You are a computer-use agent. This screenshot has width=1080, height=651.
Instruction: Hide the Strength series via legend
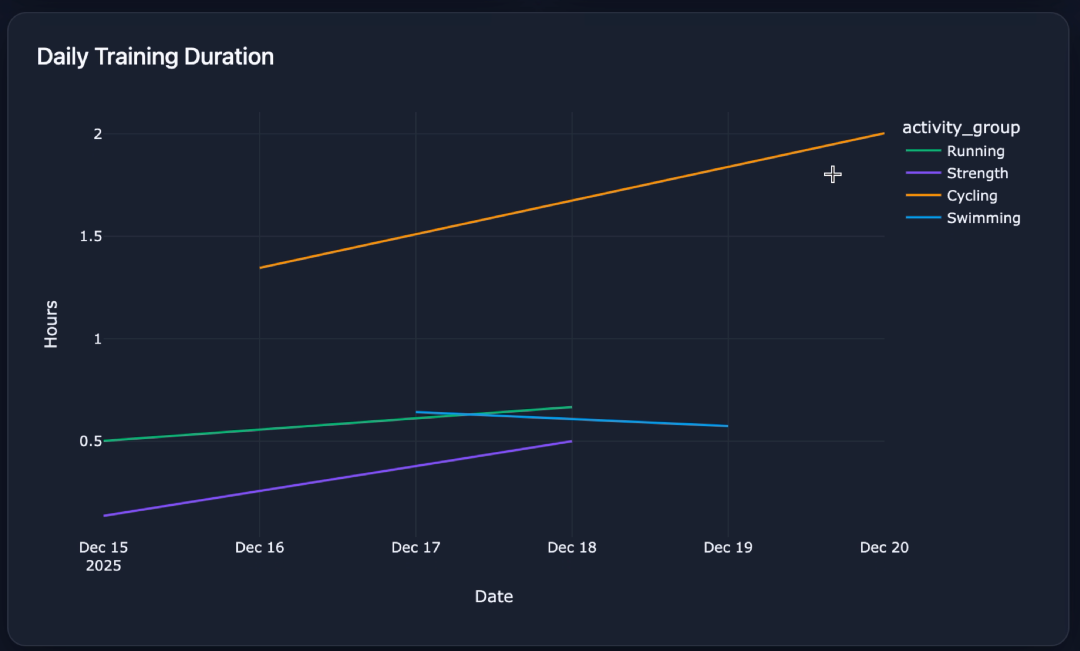pos(977,174)
